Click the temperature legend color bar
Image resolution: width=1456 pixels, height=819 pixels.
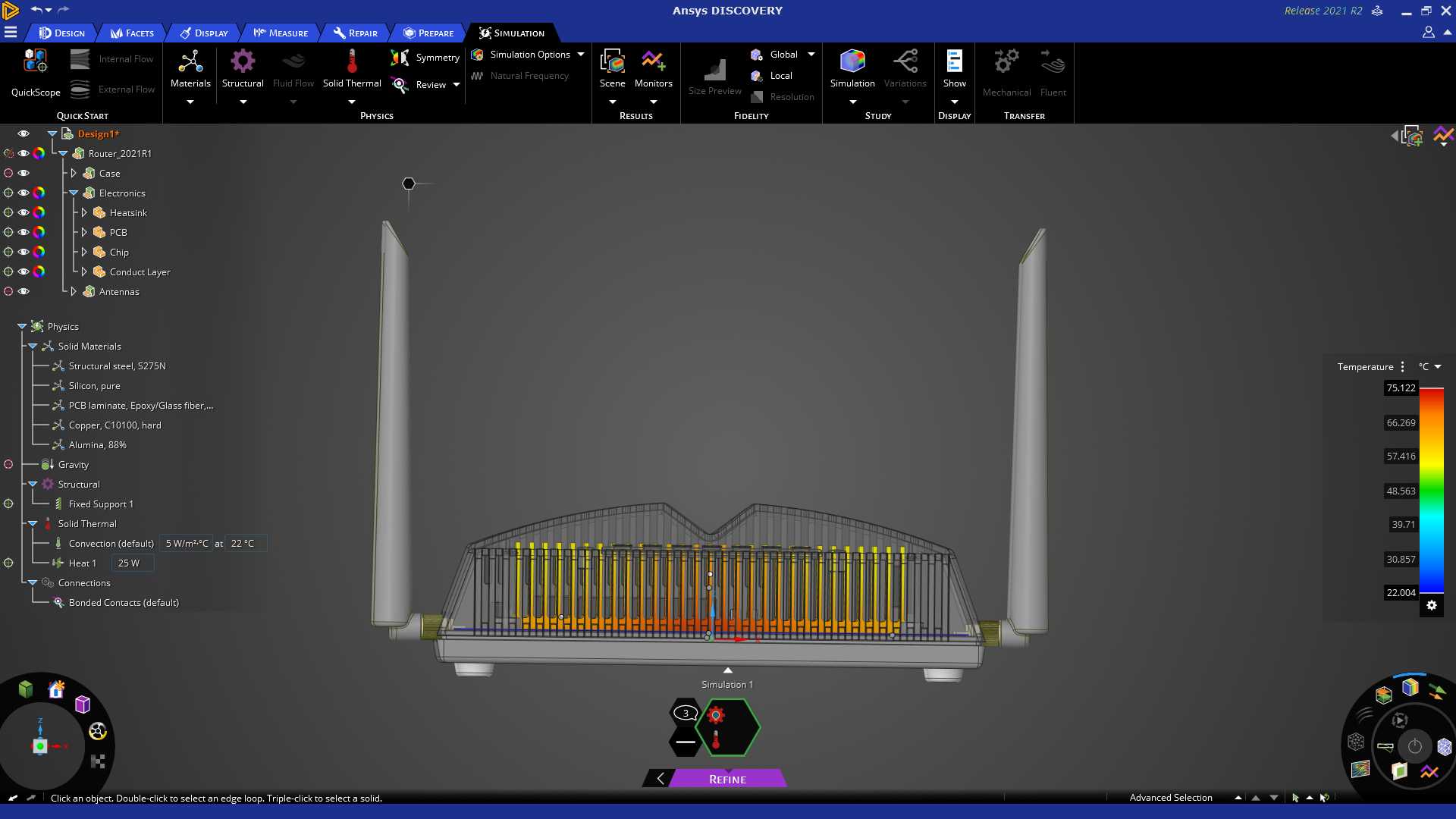pos(1432,491)
